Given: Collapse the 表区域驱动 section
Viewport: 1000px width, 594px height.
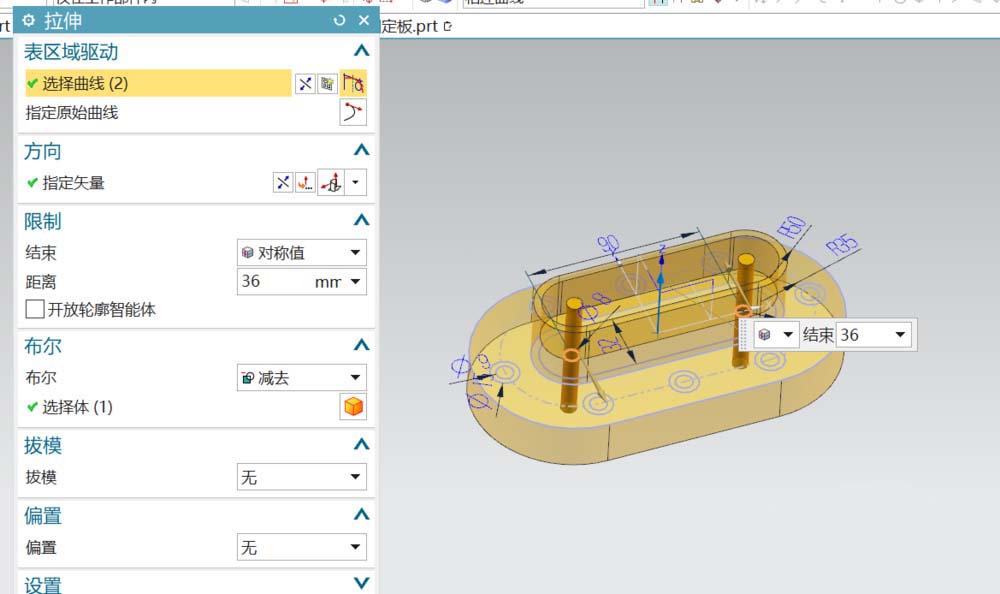Looking at the screenshot, I should (x=361, y=52).
